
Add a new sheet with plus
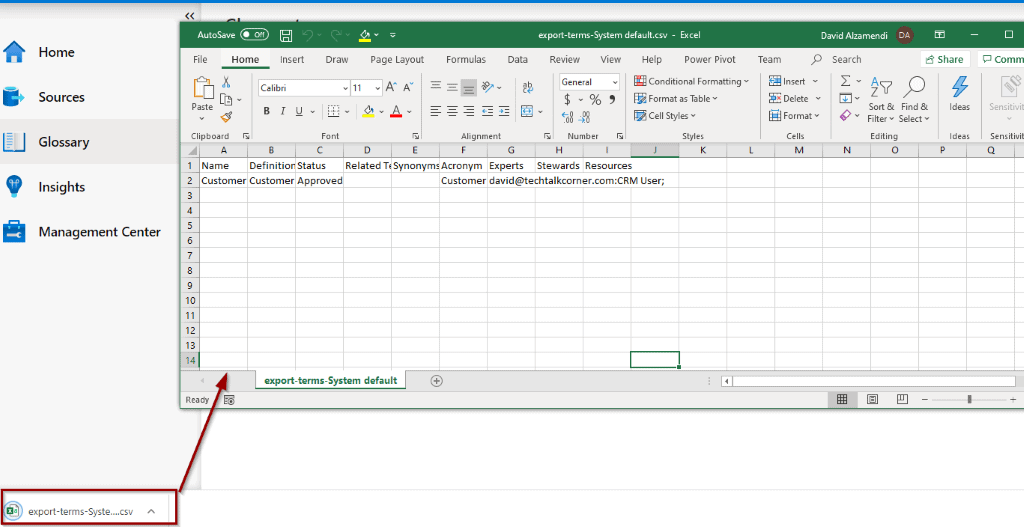click(437, 381)
